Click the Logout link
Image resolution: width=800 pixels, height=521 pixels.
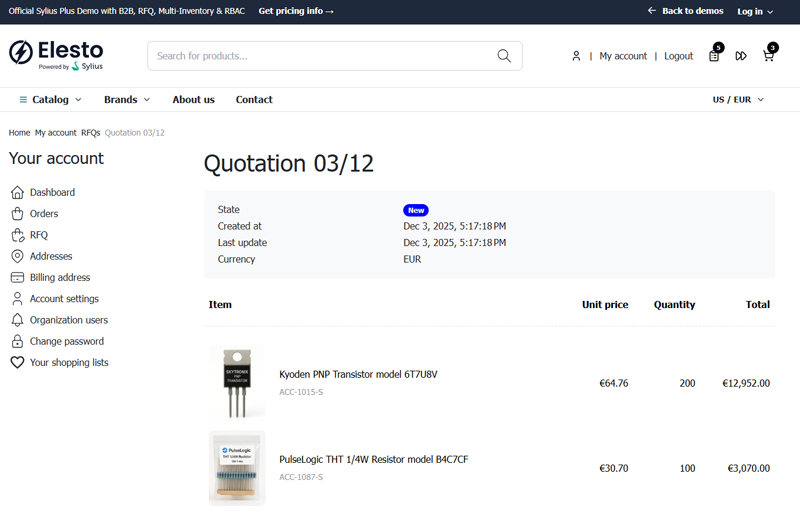coord(678,56)
